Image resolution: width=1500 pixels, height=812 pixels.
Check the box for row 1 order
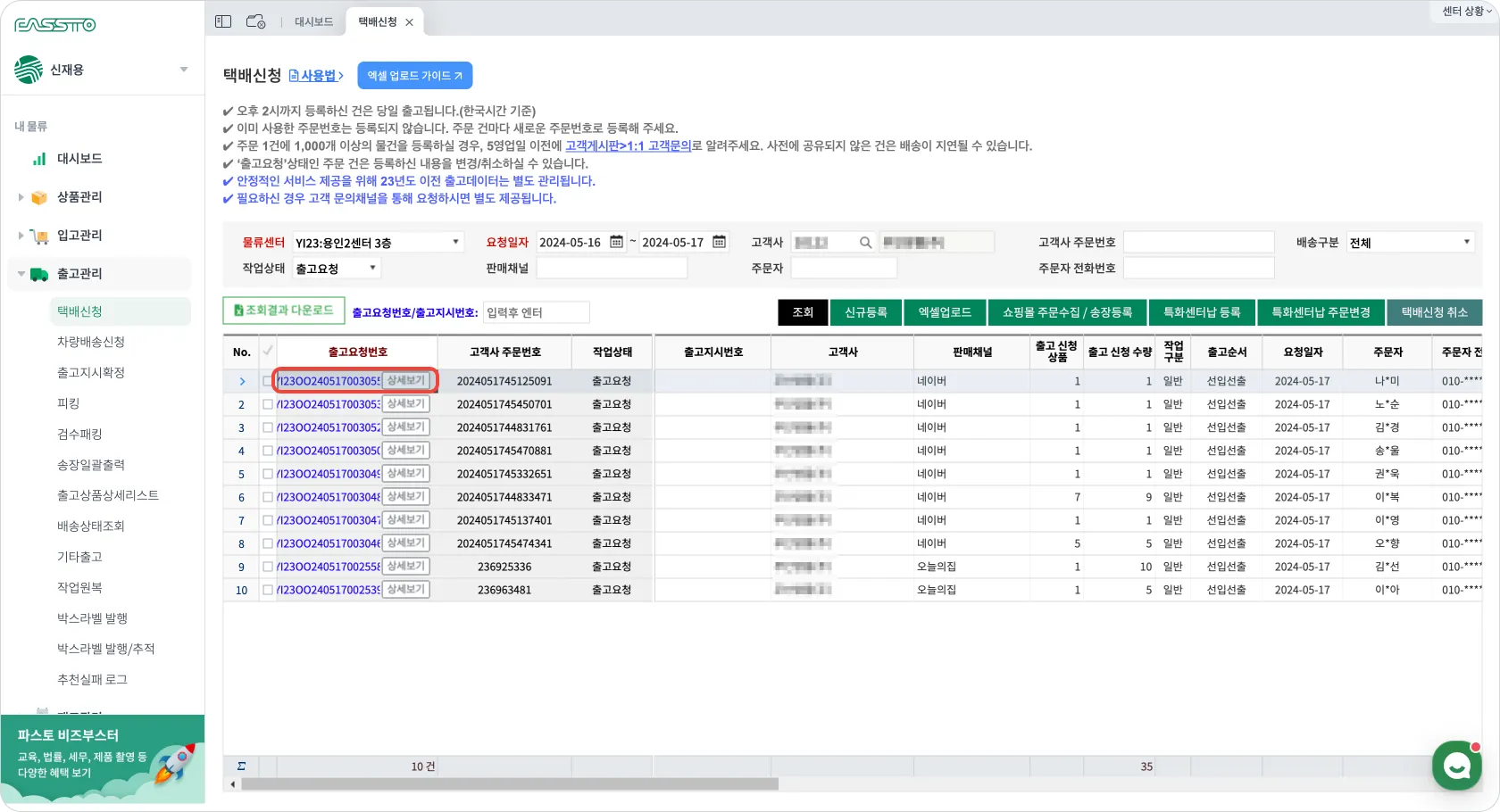coord(268,381)
